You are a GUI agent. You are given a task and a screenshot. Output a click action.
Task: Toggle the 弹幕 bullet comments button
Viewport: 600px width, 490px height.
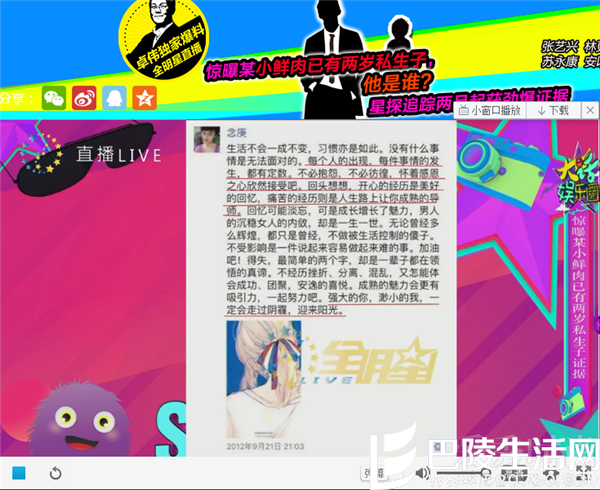pos(372,473)
